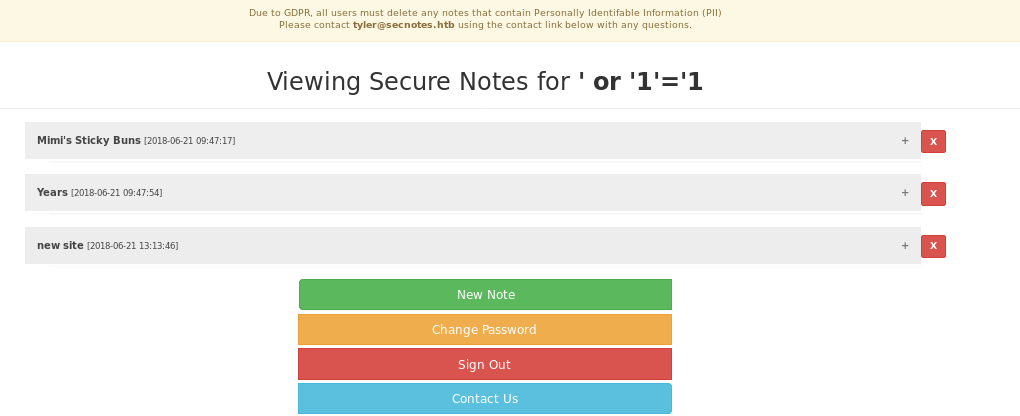Viewport: 1020px width, 416px height.
Task: Expand the Years note plus sign
Action: pyautogui.click(x=905, y=193)
